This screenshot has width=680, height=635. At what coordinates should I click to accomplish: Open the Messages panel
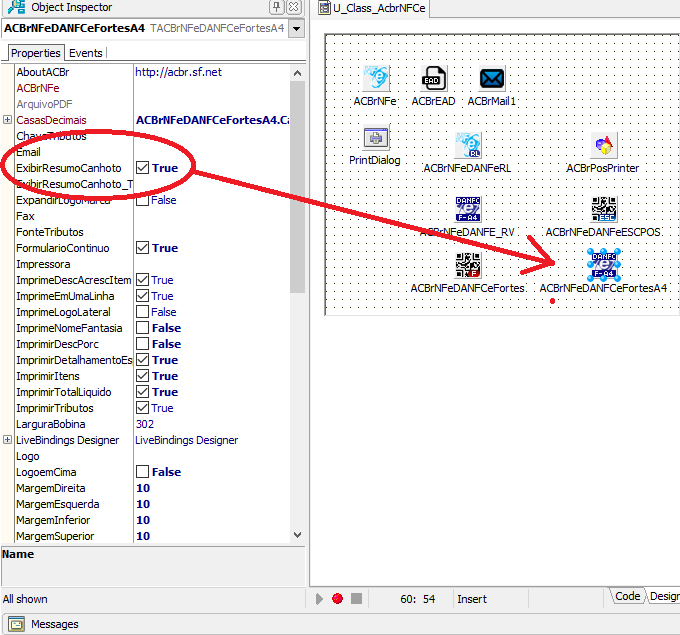55,624
